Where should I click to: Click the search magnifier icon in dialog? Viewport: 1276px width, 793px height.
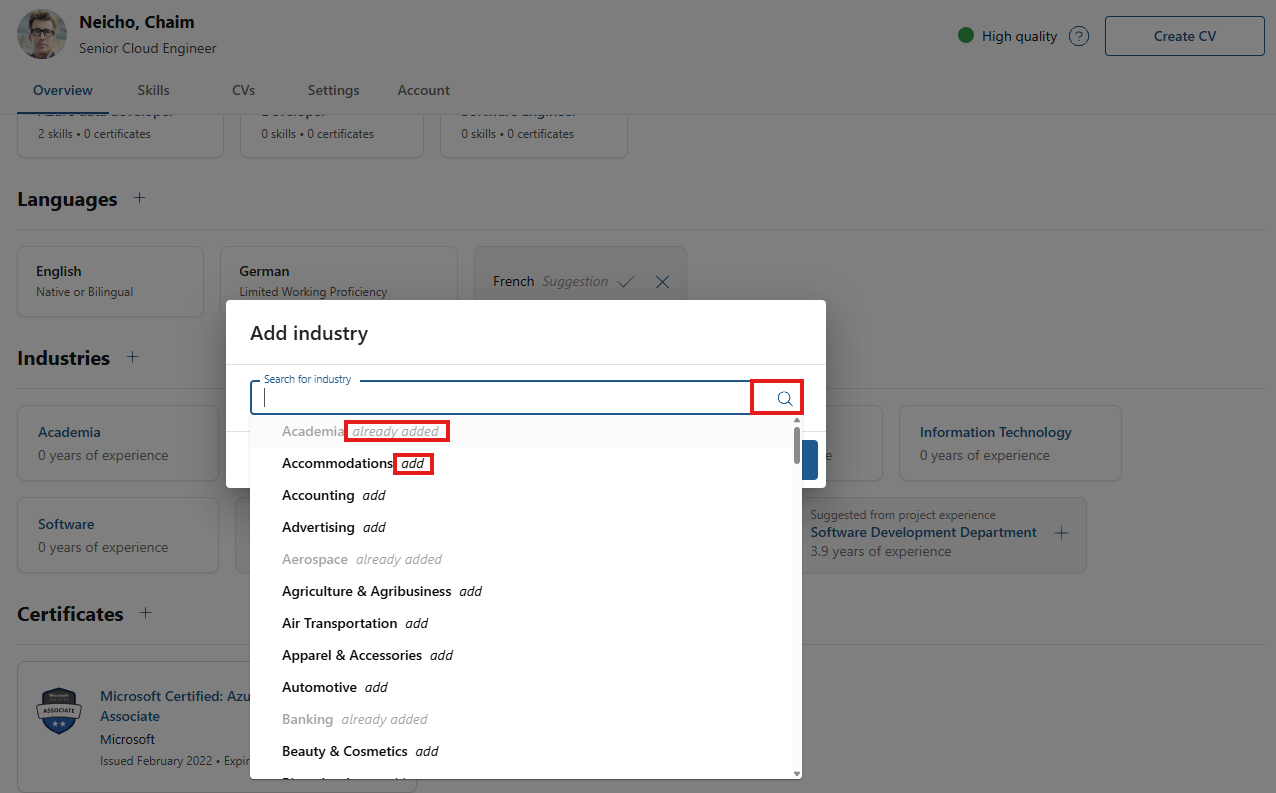point(785,398)
